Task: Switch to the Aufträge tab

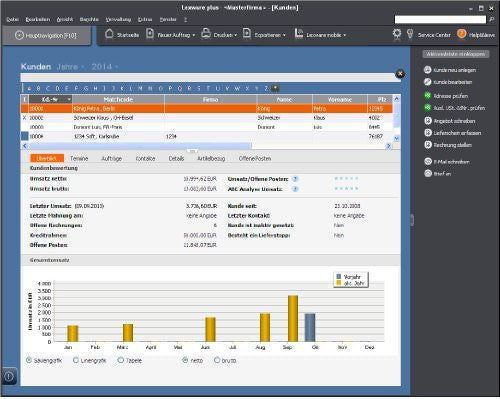Action: point(112,159)
